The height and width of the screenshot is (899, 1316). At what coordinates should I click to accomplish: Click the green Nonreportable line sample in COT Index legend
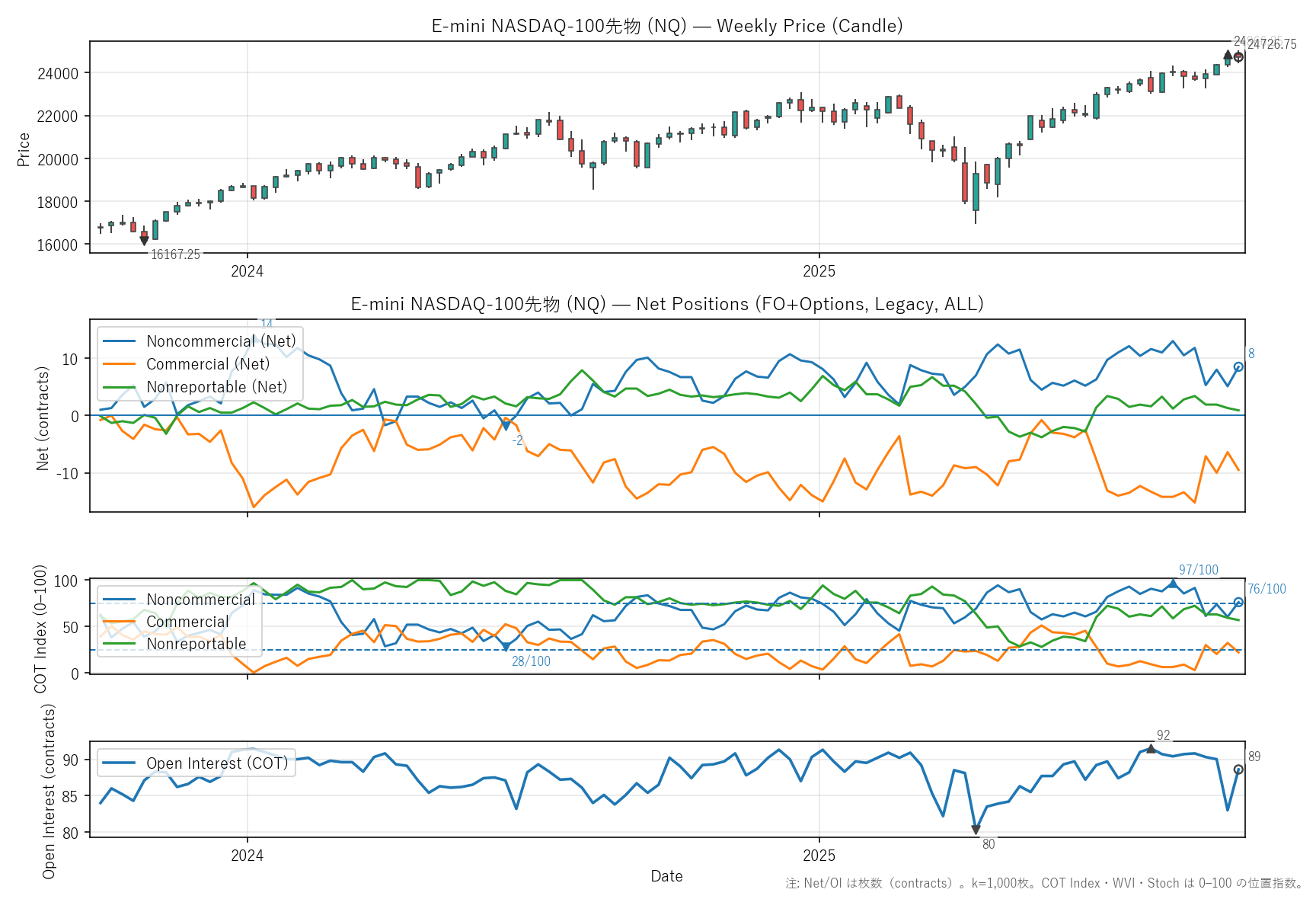[119, 644]
